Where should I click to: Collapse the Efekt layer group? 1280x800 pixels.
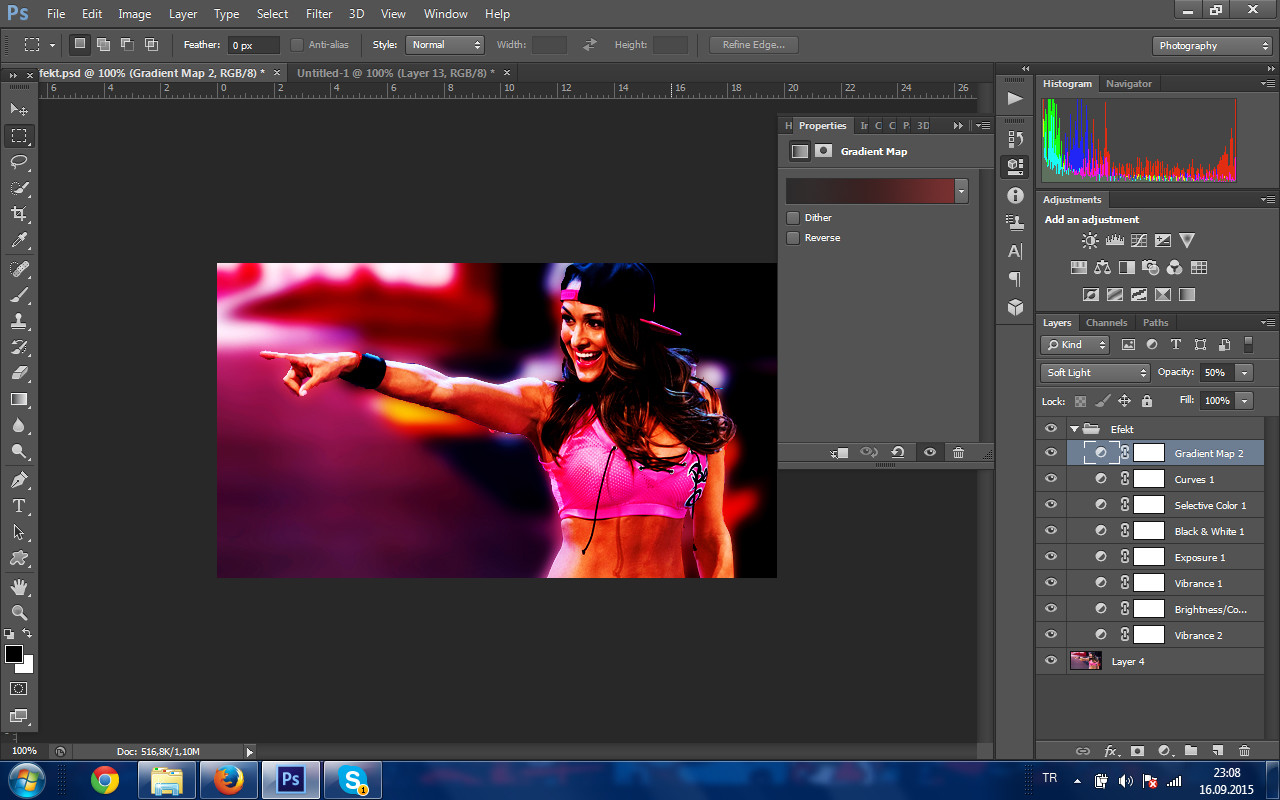point(1075,429)
